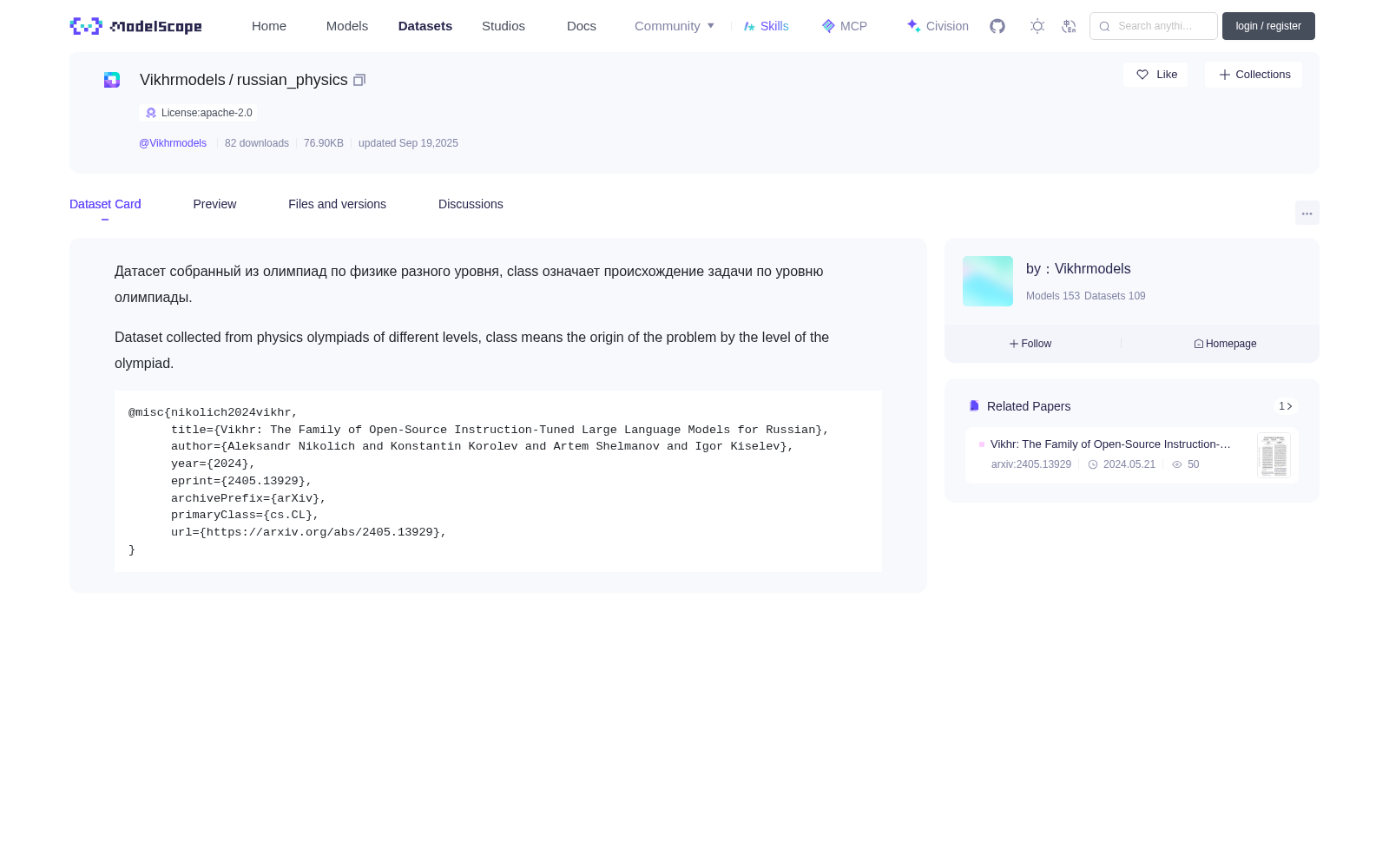This screenshot has width=1389, height=868.
Task: Click the '82 downloads' text
Action: [257, 143]
